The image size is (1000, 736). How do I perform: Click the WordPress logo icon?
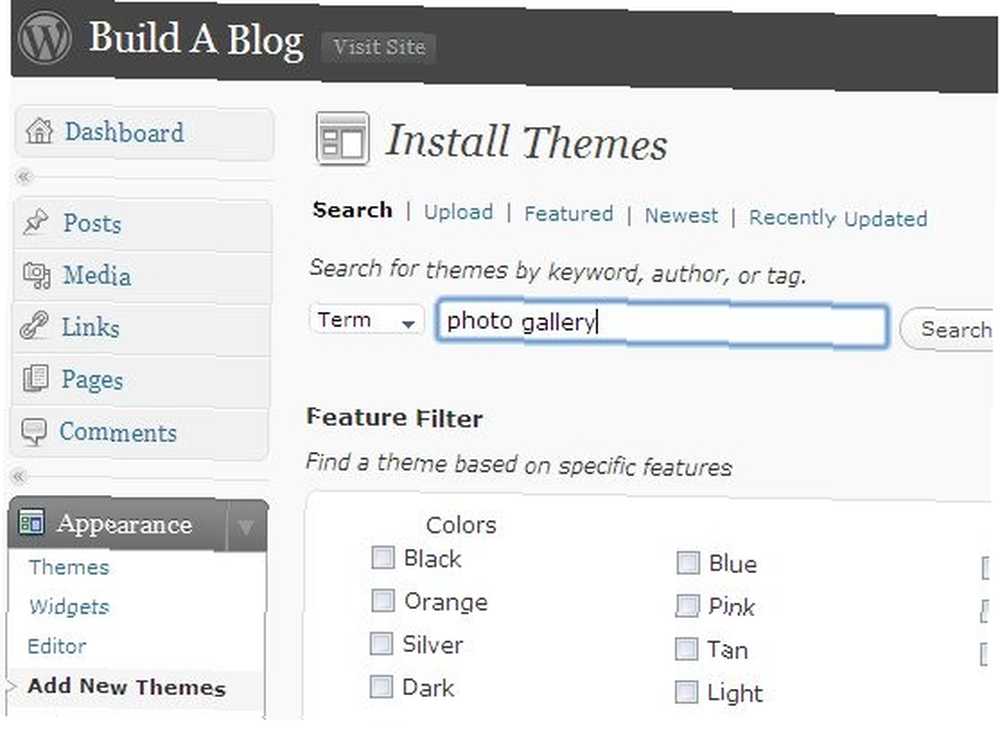pos(45,38)
